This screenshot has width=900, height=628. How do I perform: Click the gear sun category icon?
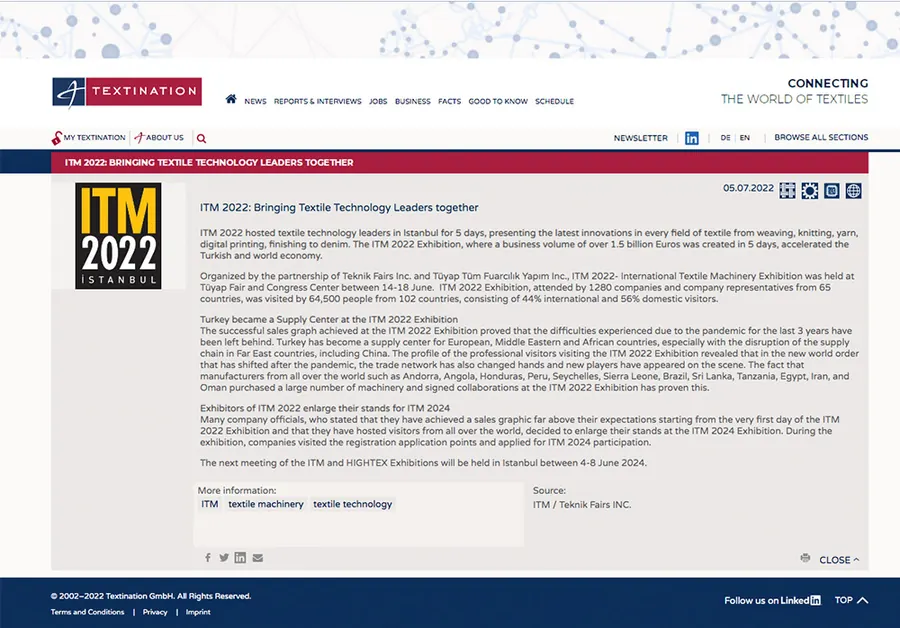point(810,191)
